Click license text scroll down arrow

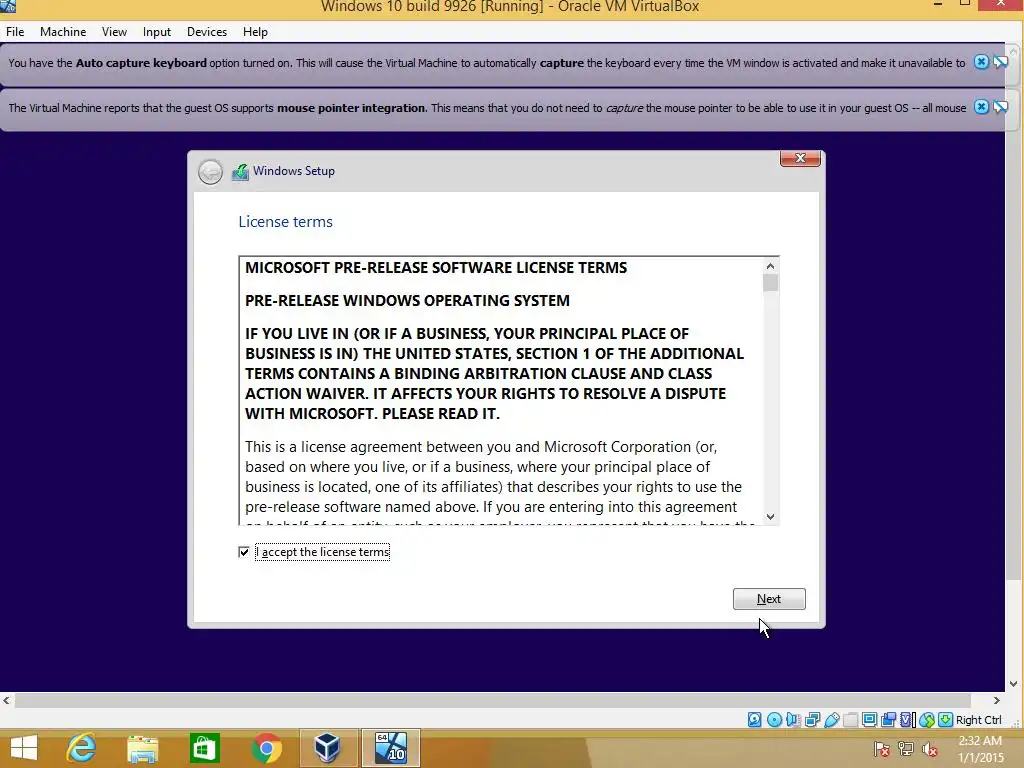[771, 517]
